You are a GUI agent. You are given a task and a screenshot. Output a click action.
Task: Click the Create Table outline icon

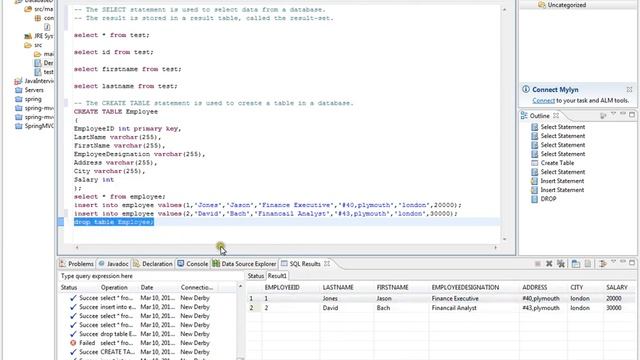pyautogui.click(x=535, y=163)
